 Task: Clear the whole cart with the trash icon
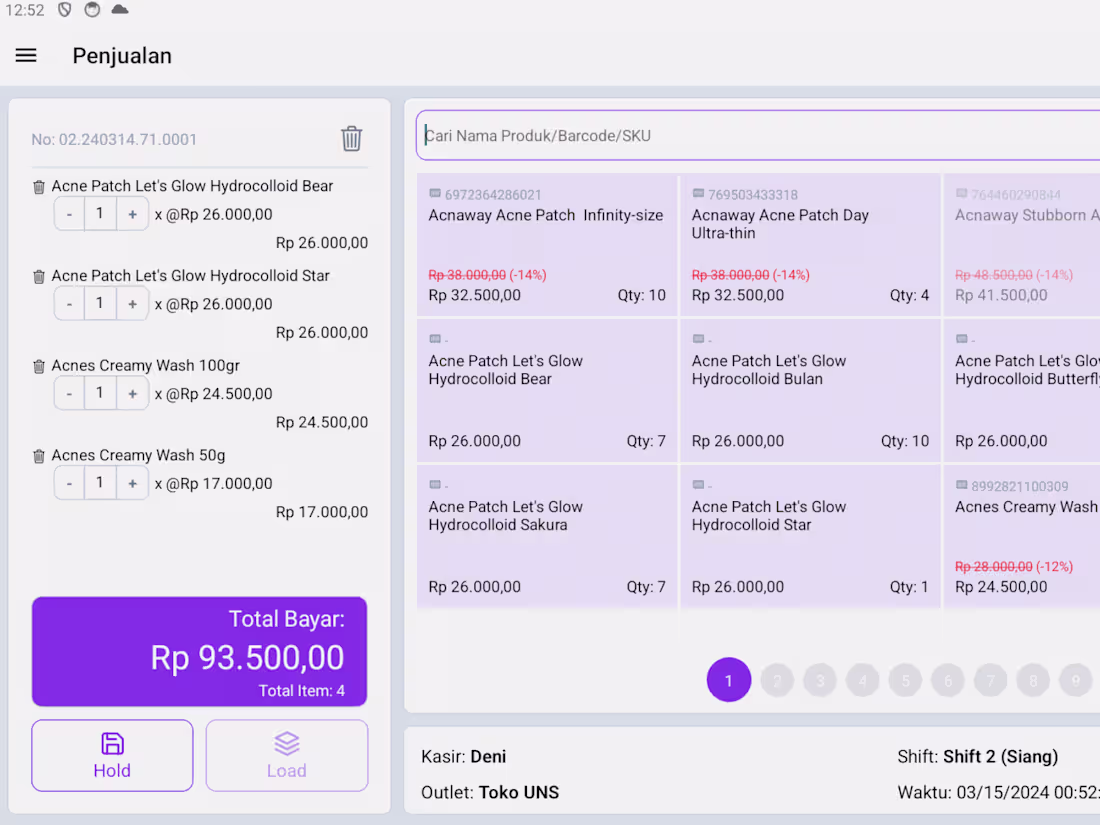pyautogui.click(x=351, y=139)
